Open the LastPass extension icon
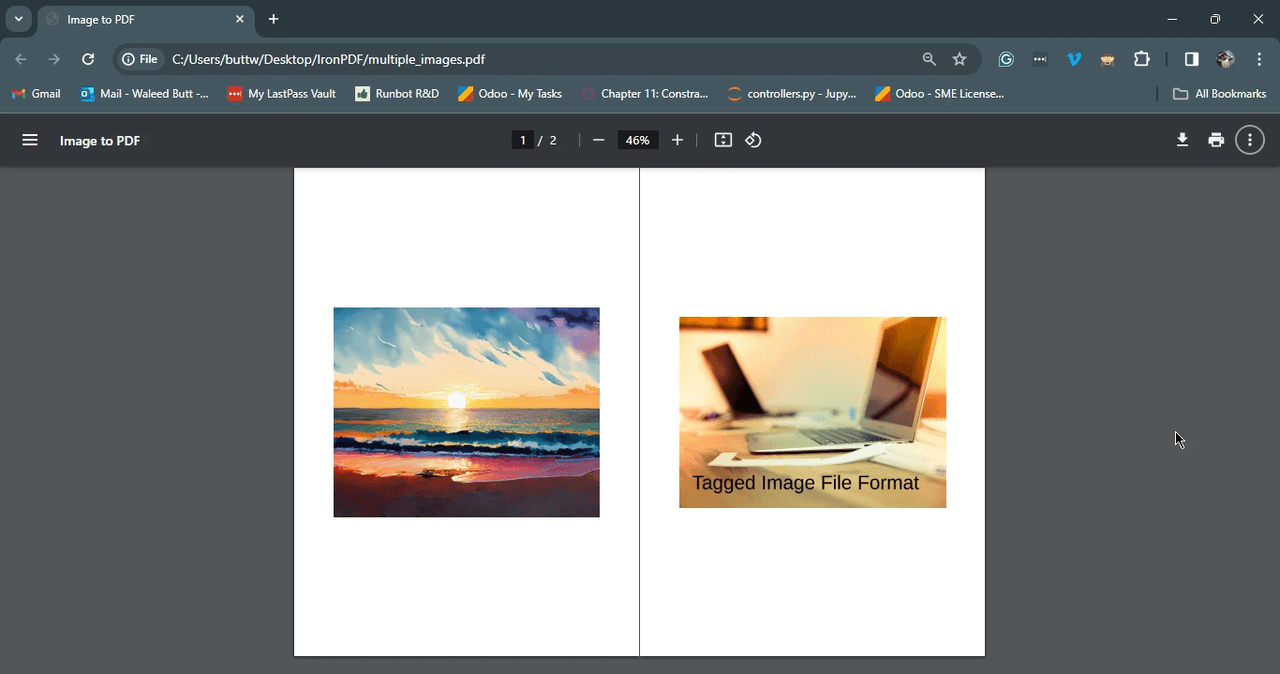Screen dimensions: 1280x674 tap(1040, 59)
